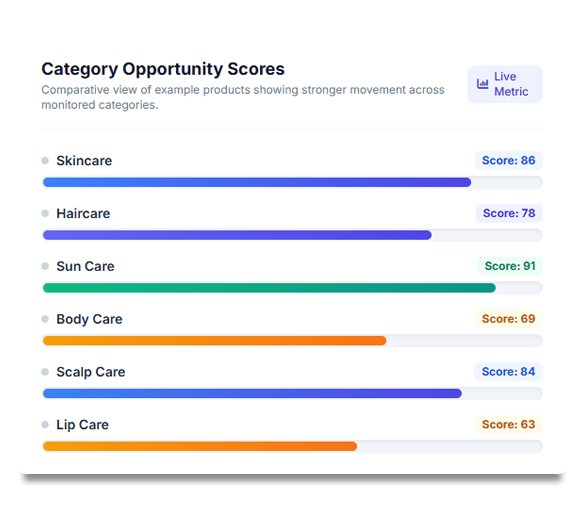This screenshot has height=505, width=585.
Task: Click the orange Score: 69 badge
Action: coord(509,319)
